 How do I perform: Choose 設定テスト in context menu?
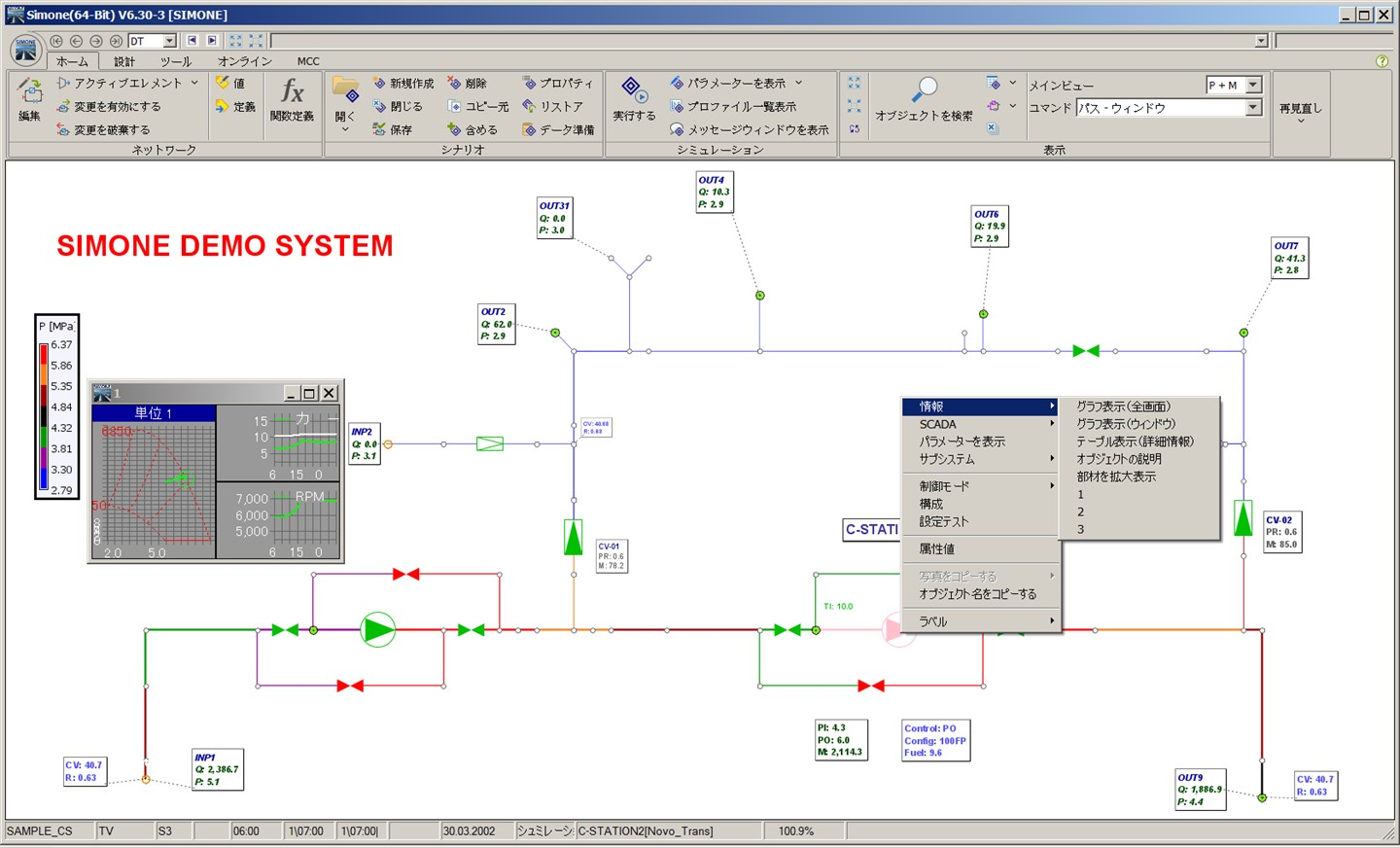coord(980,521)
